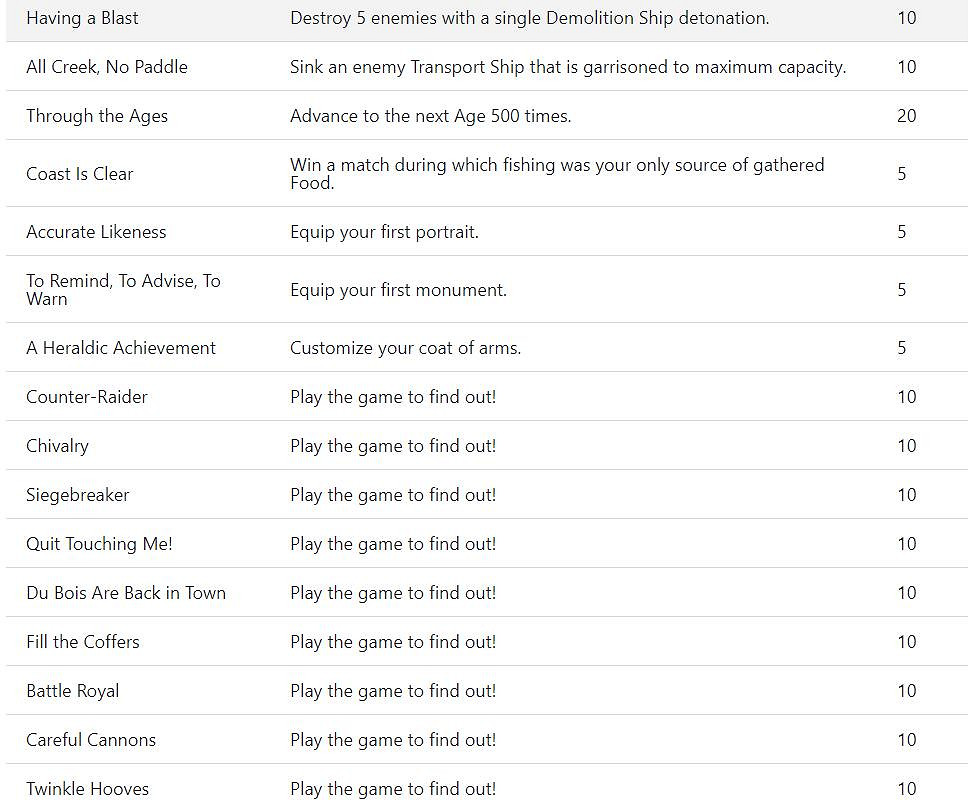Select "Du Bois Are Back in Town" title
Viewport: 977px width, 800px height.
pos(126,593)
